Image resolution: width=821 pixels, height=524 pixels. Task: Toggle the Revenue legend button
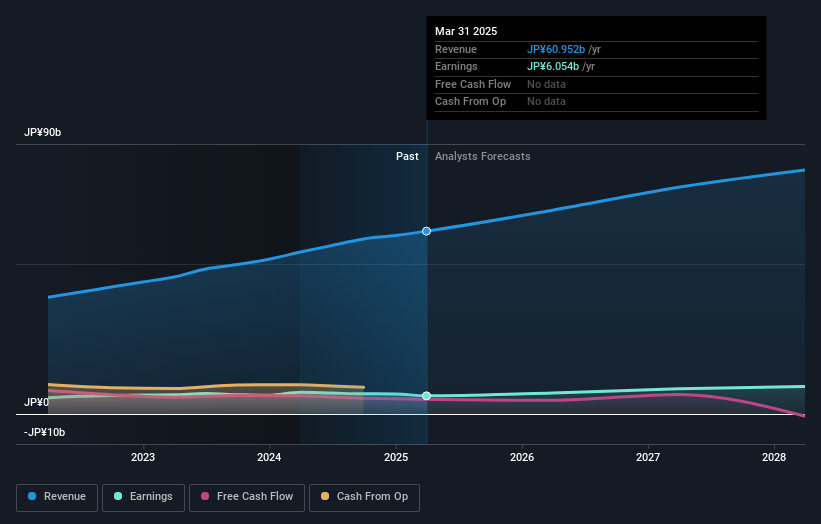pos(57,497)
